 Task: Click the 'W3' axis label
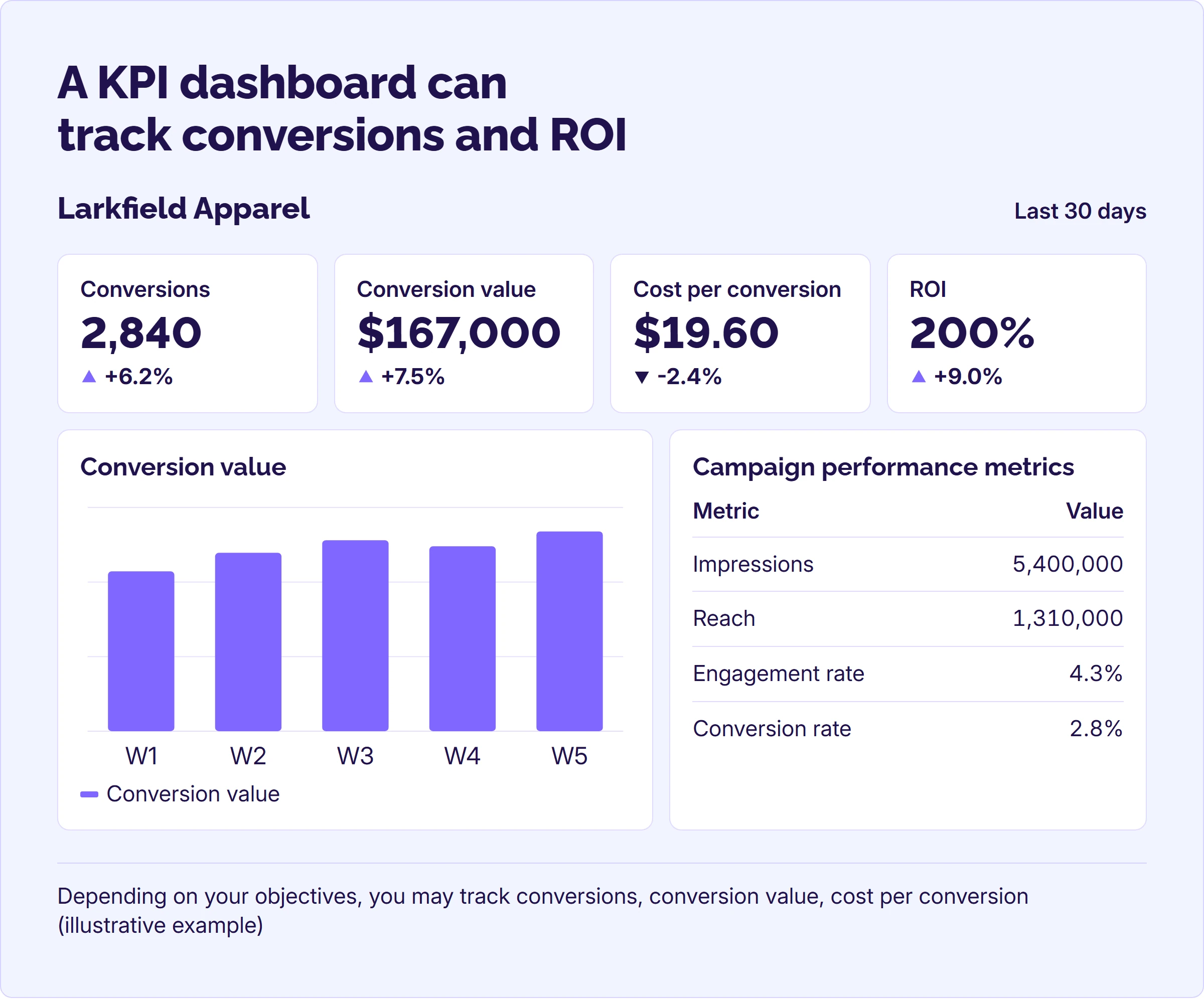356,757
